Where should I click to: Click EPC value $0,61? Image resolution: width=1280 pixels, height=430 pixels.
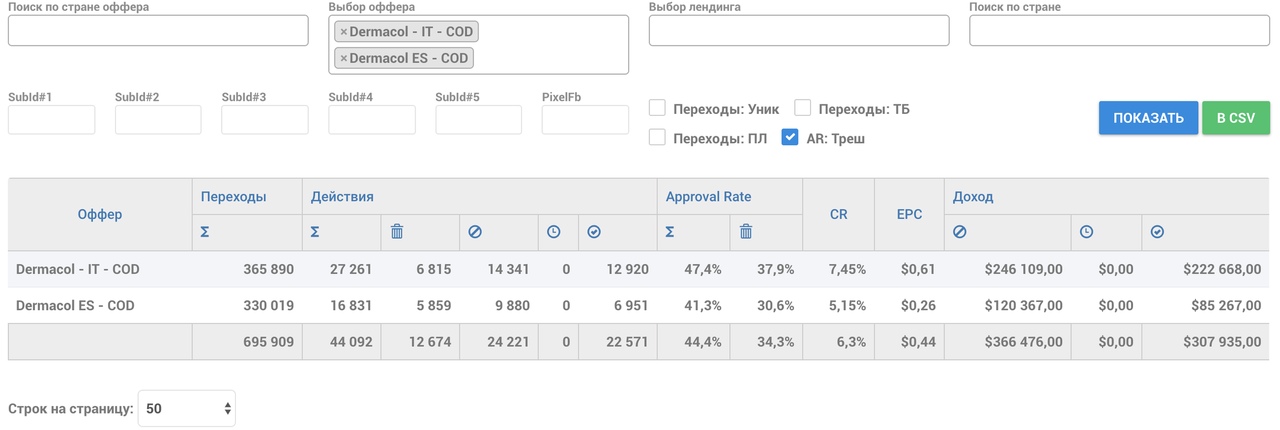pyautogui.click(x=919, y=269)
